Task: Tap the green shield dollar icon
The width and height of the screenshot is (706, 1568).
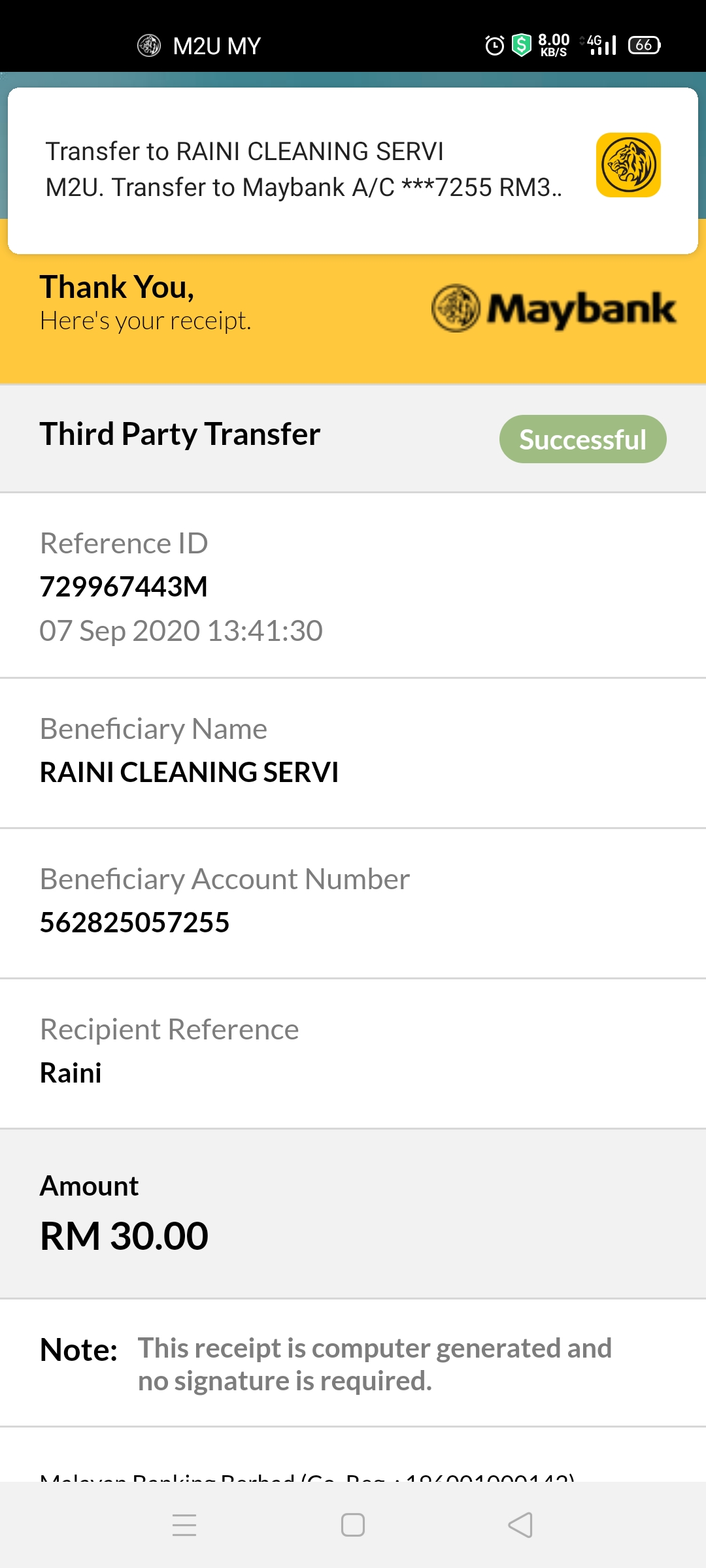Action: [522, 45]
